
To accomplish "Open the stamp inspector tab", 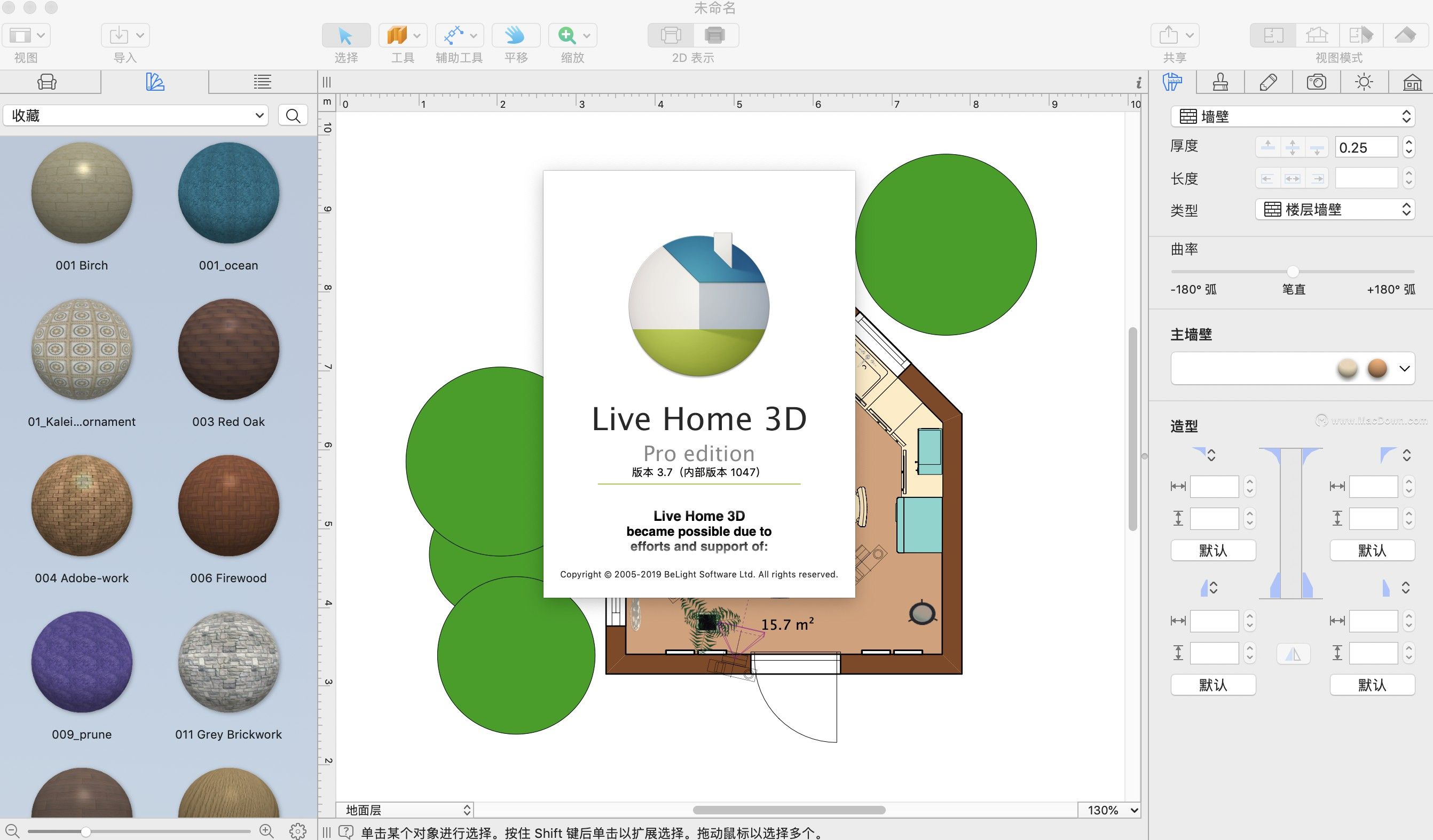I will (1221, 82).
